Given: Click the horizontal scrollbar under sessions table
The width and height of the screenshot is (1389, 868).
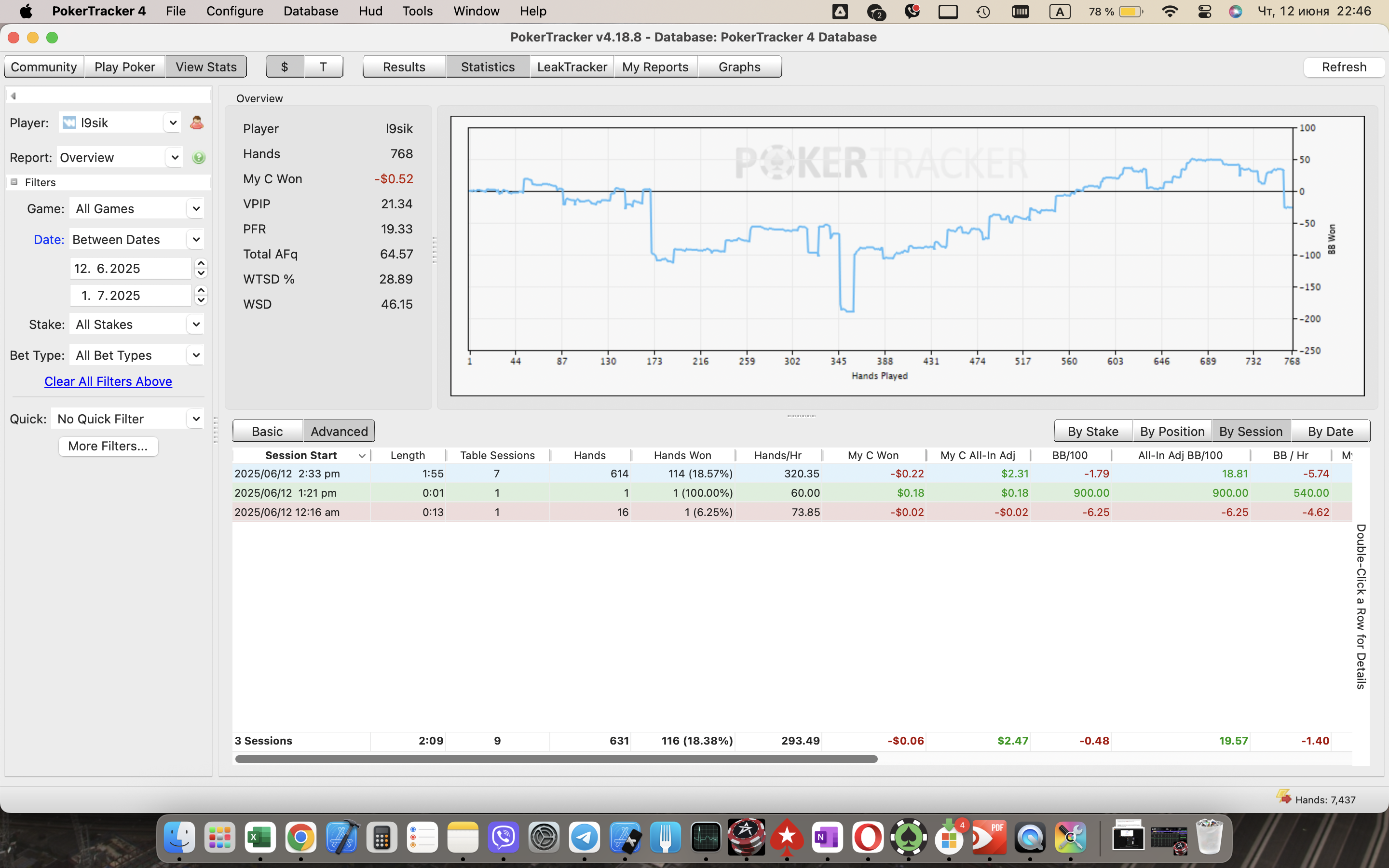Looking at the screenshot, I should tap(556, 759).
